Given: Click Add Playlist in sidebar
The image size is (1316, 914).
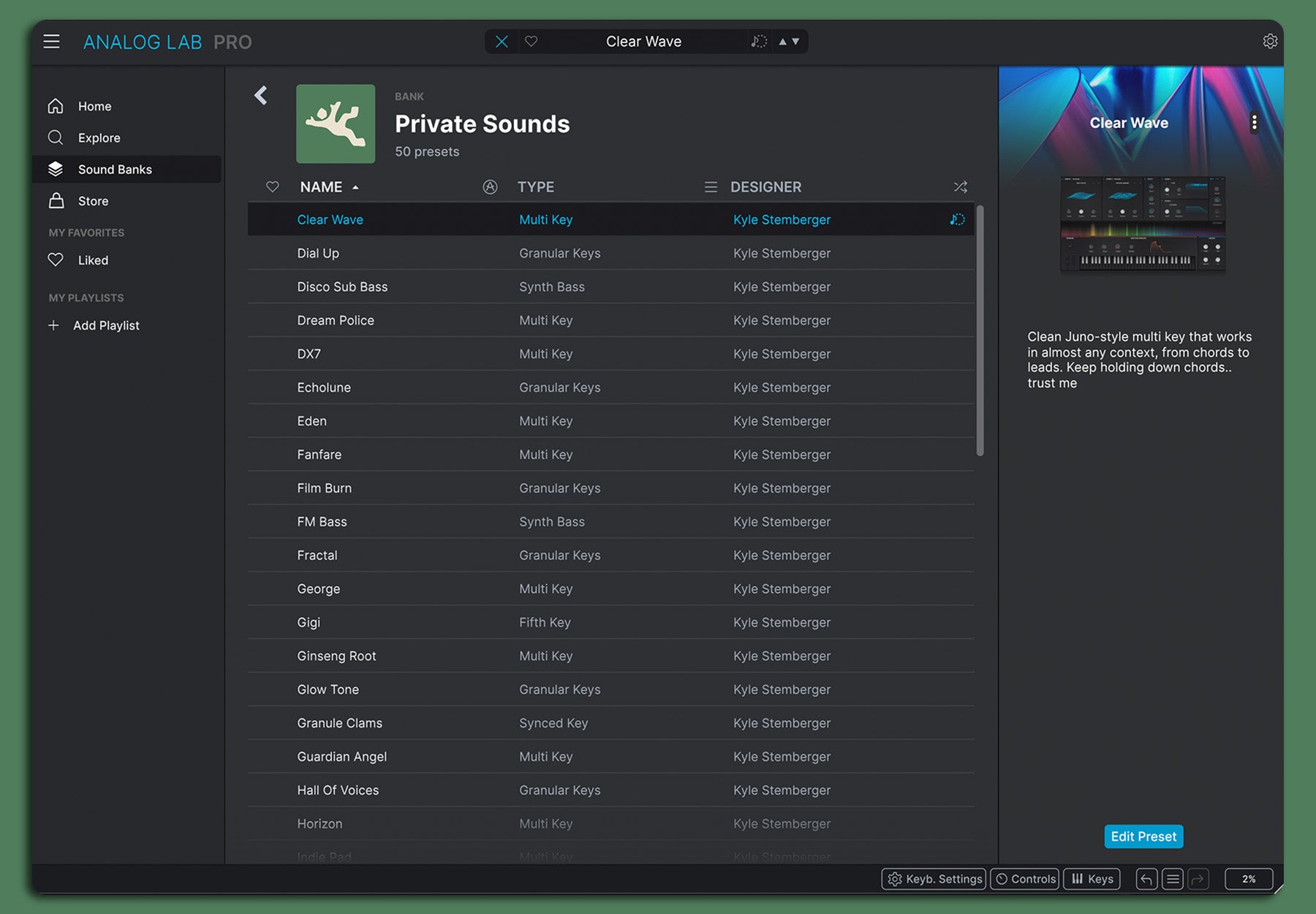Looking at the screenshot, I should pos(106,325).
